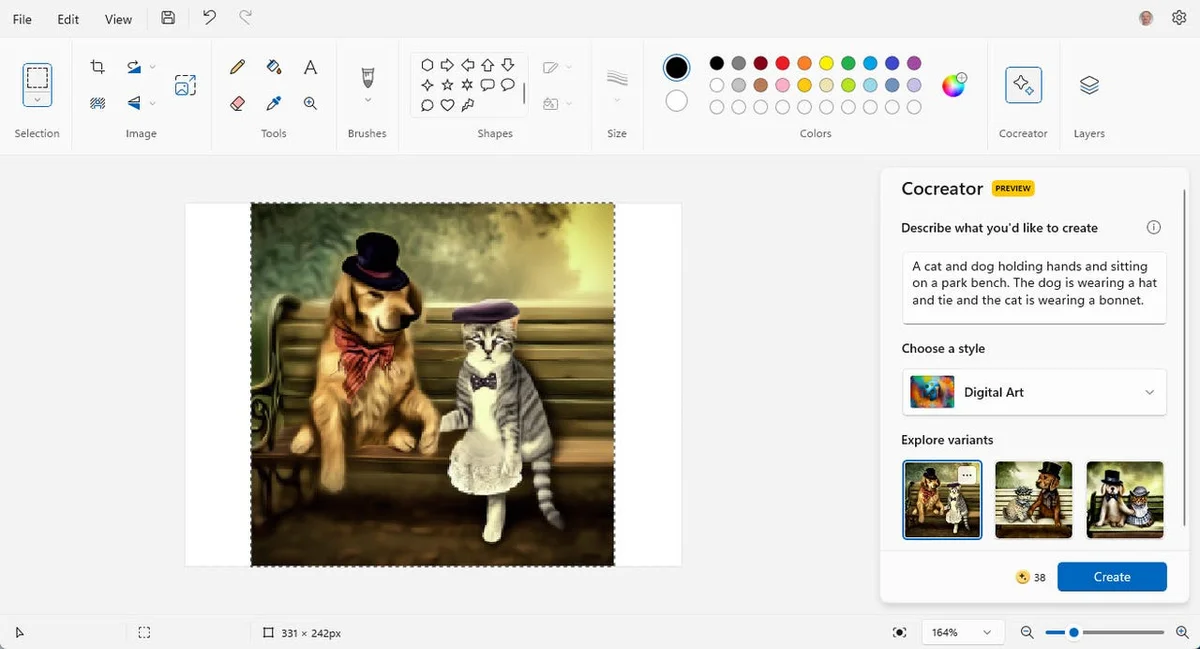Open the 164% zoom level dropdown
This screenshot has width=1200, height=649.
pos(959,632)
